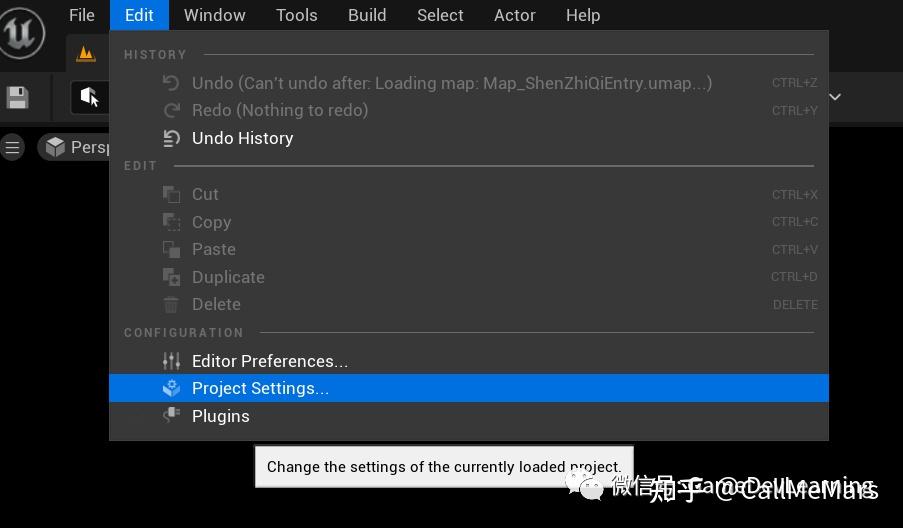This screenshot has width=903, height=528.
Task: Open the Build menu
Action: (x=367, y=15)
